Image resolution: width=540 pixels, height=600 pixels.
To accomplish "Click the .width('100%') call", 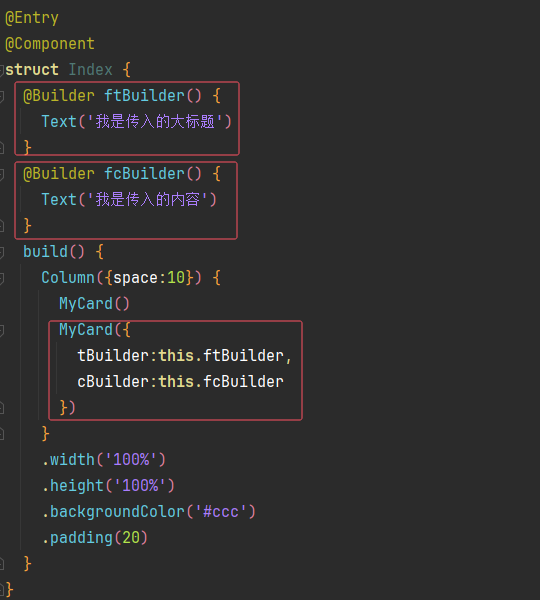I will pos(104,460).
